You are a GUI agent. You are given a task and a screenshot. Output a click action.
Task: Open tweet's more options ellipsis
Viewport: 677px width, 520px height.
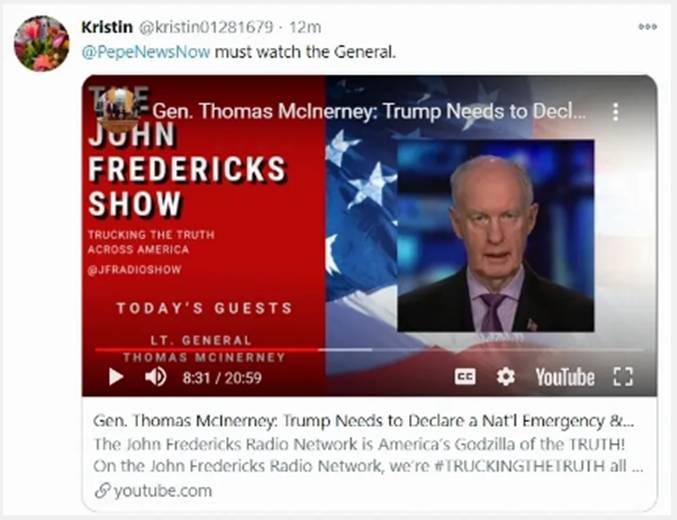coord(648,27)
